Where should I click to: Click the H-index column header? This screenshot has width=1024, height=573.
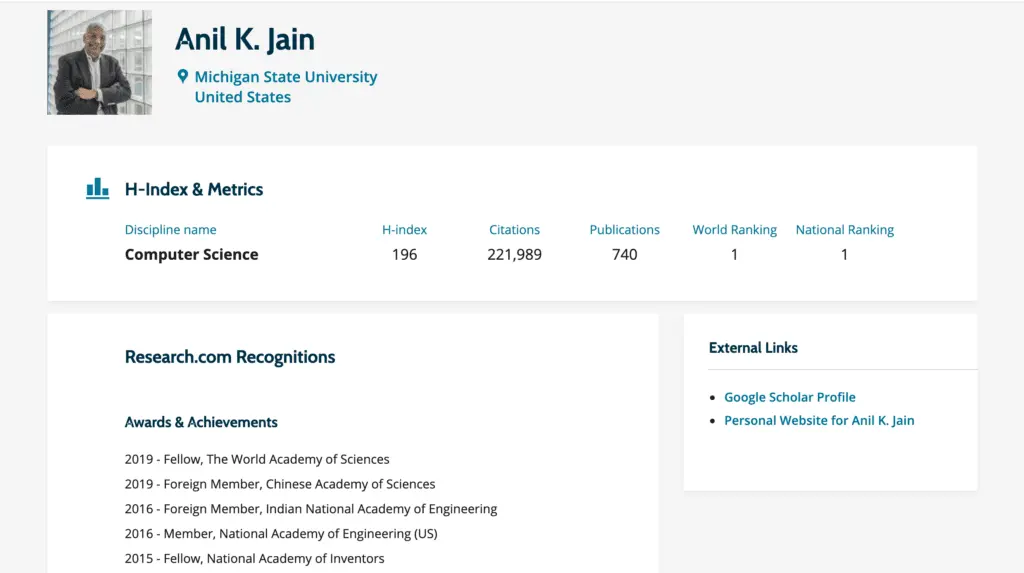tap(404, 230)
